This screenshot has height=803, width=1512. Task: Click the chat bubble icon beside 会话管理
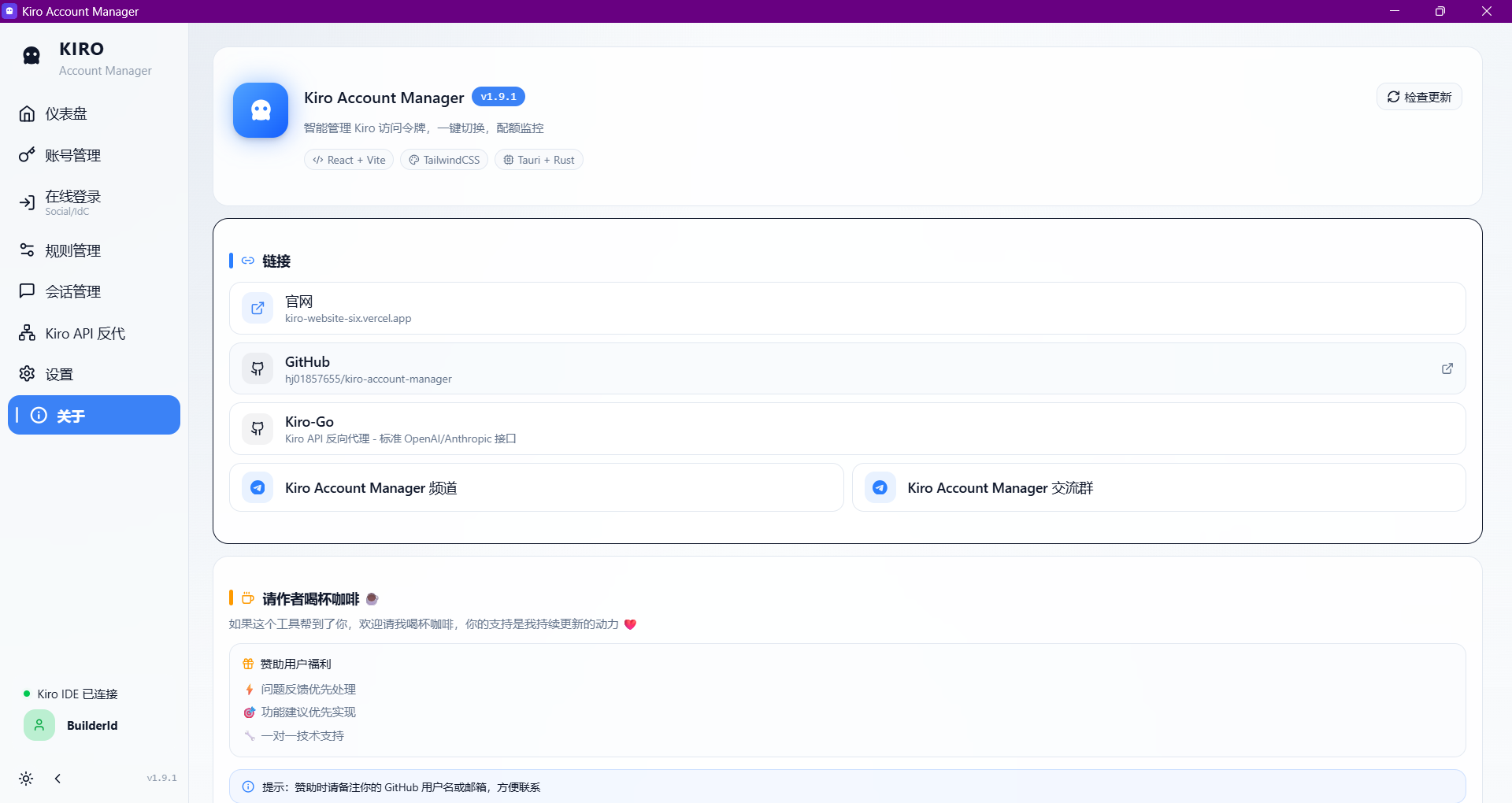click(x=27, y=291)
